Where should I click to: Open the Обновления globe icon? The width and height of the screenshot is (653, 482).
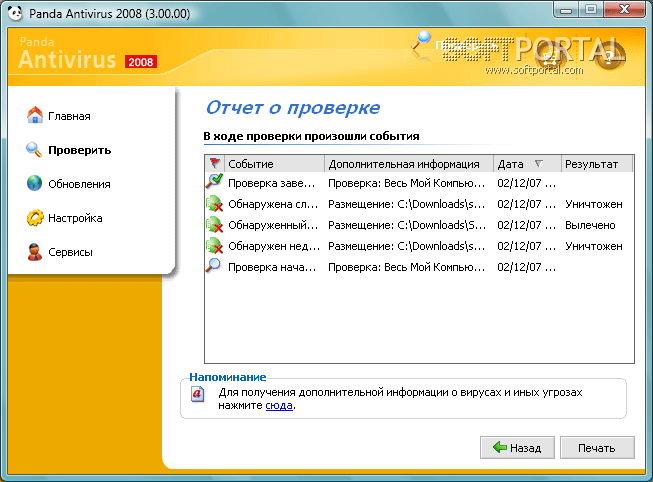[x=34, y=183]
